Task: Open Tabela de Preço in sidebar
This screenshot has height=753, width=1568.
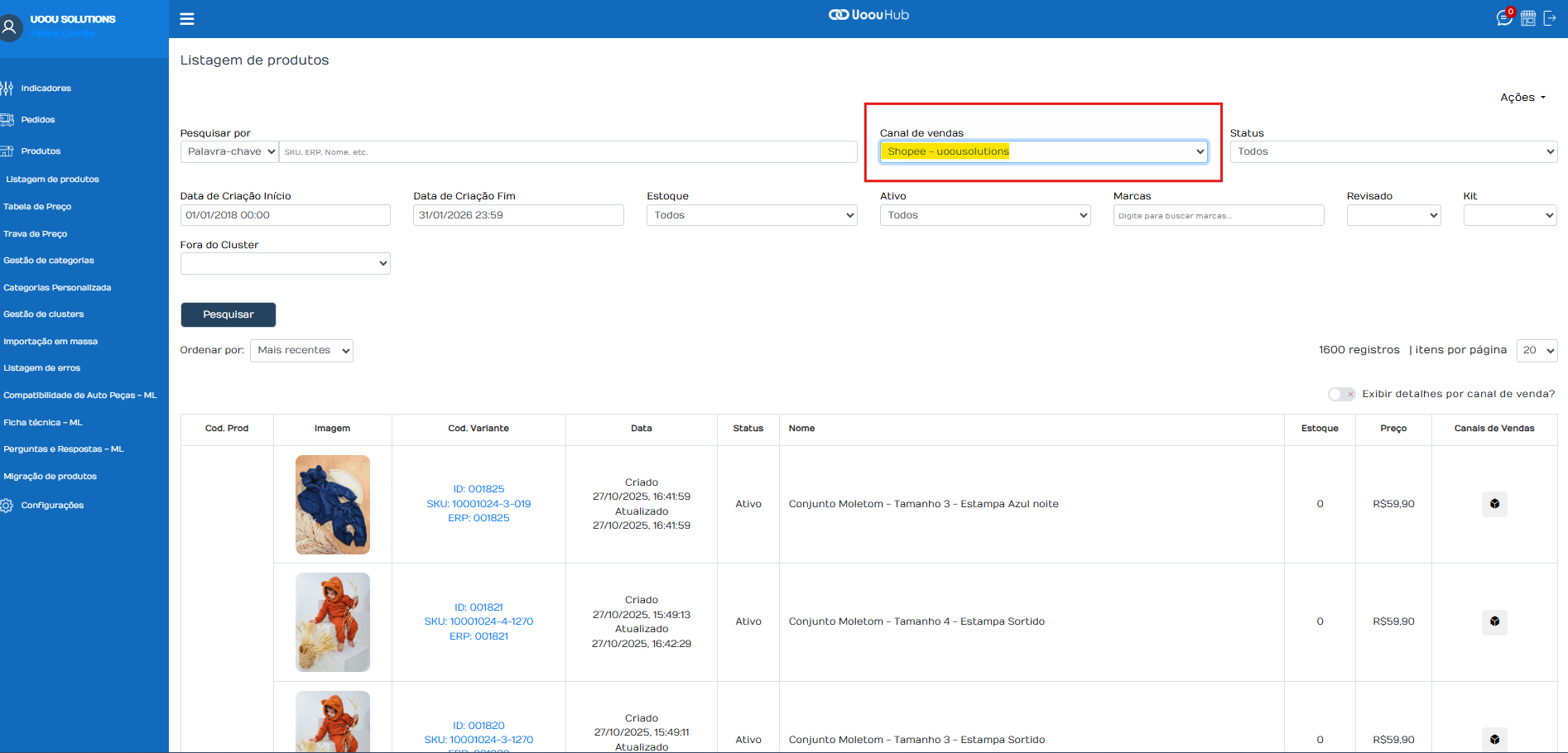Action: click(37, 206)
